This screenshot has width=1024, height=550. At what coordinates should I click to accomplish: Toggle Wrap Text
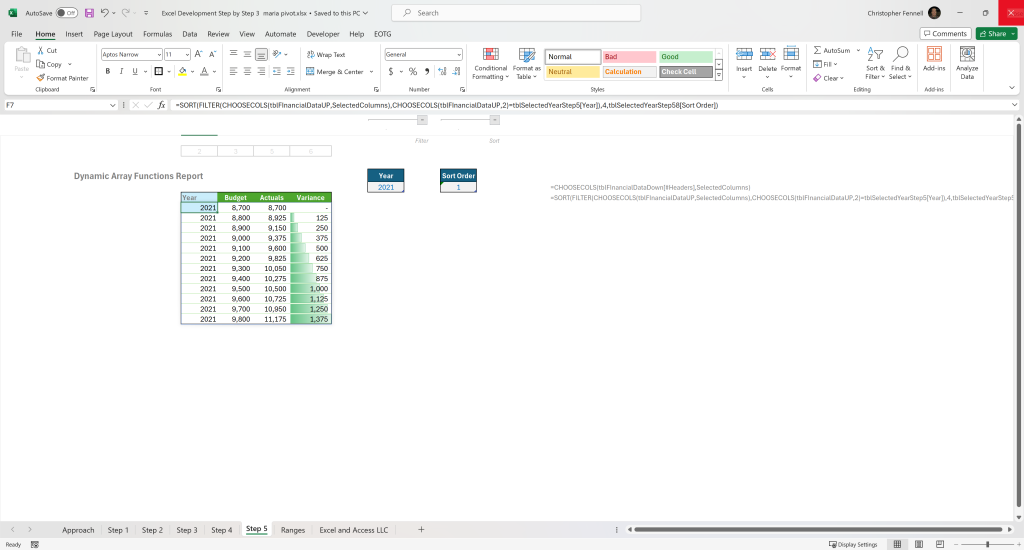(x=326, y=55)
